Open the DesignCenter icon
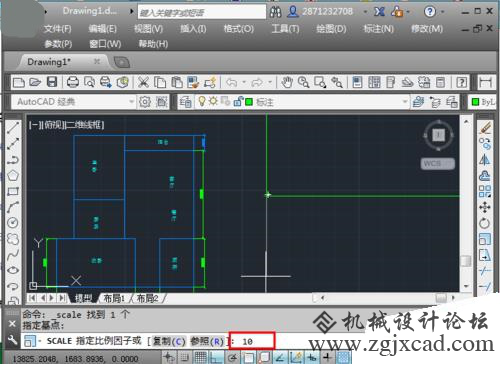The width and height of the screenshot is (501, 365). point(374,82)
